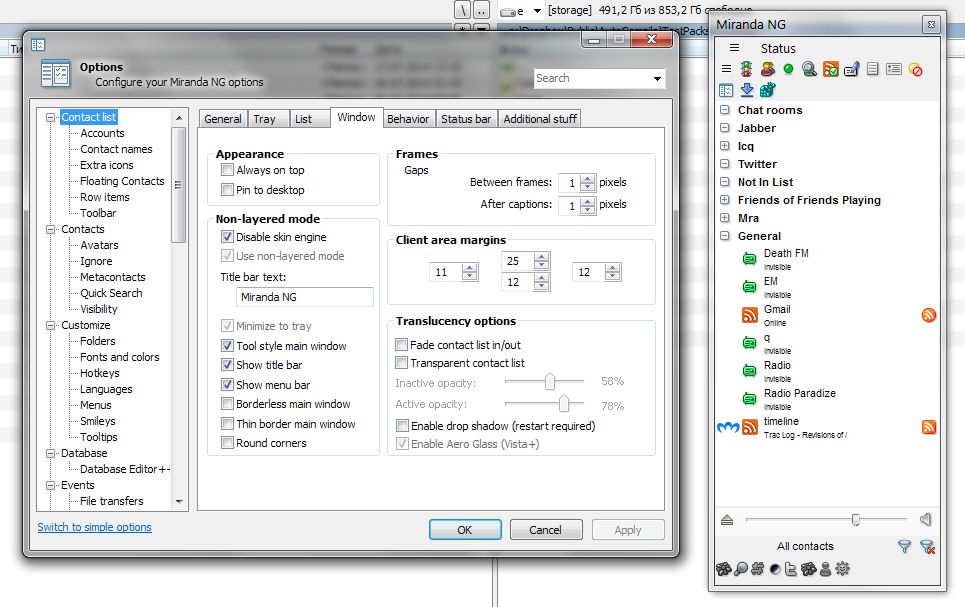Click the Jabber bulb magnifier icon in status bar
Image resolution: width=965 pixels, height=607 pixels.
click(x=741, y=569)
